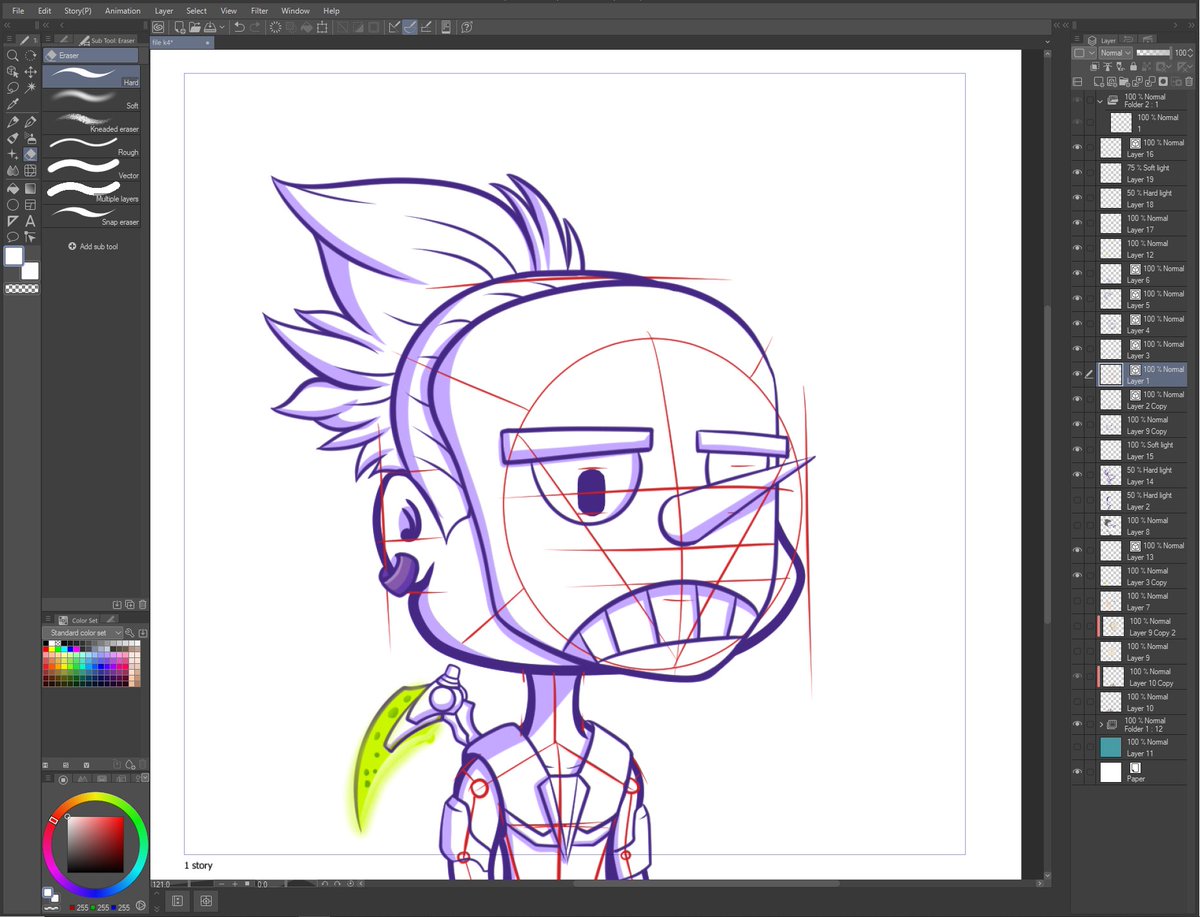Click the Open file folder icon
The width and height of the screenshot is (1200, 917).
pos(194,27)
